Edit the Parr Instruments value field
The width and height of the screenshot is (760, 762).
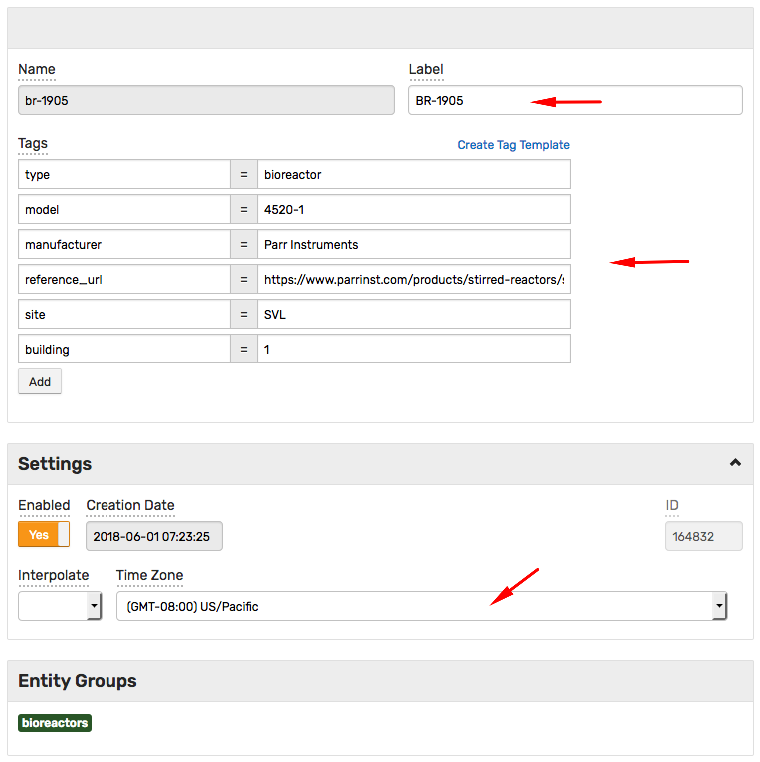(x=414, y=244)
